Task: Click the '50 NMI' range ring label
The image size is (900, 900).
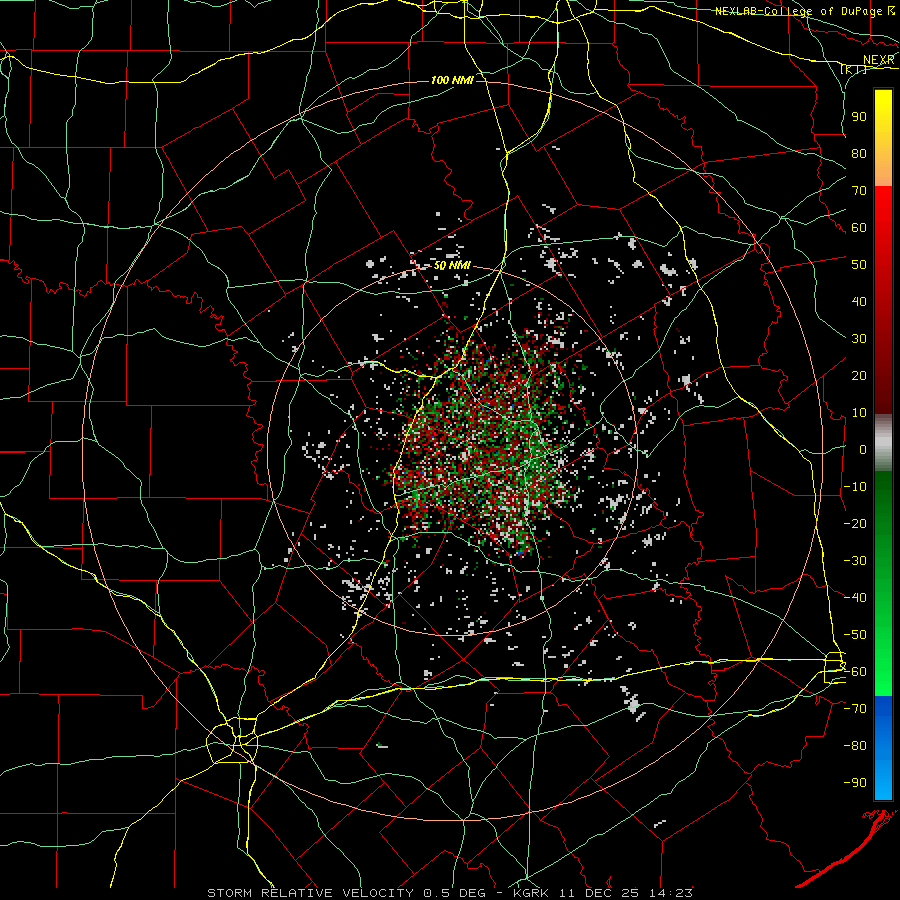Action: [452, 265]
